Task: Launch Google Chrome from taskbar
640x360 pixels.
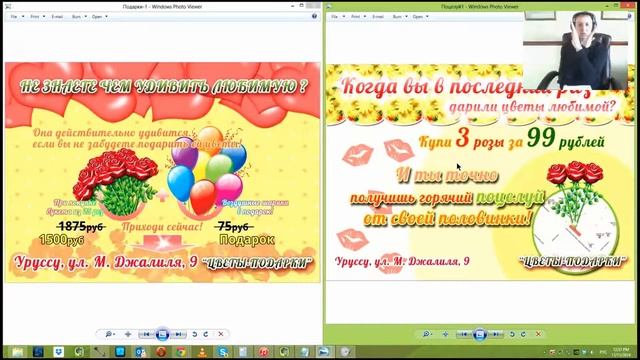Action: tap(181, 352)
